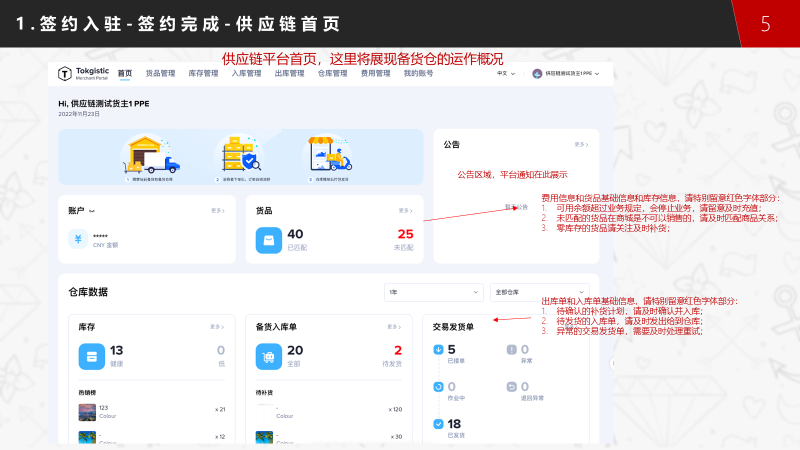Click the 已接单 status icon
800x450 pixels.
(x=439, y=349)
